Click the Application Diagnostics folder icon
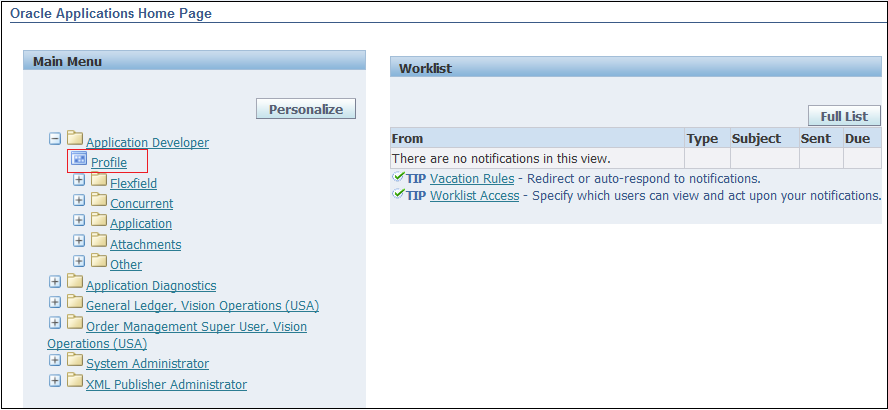This screenshot has width=888, height=410. click(x=75, y=280)
